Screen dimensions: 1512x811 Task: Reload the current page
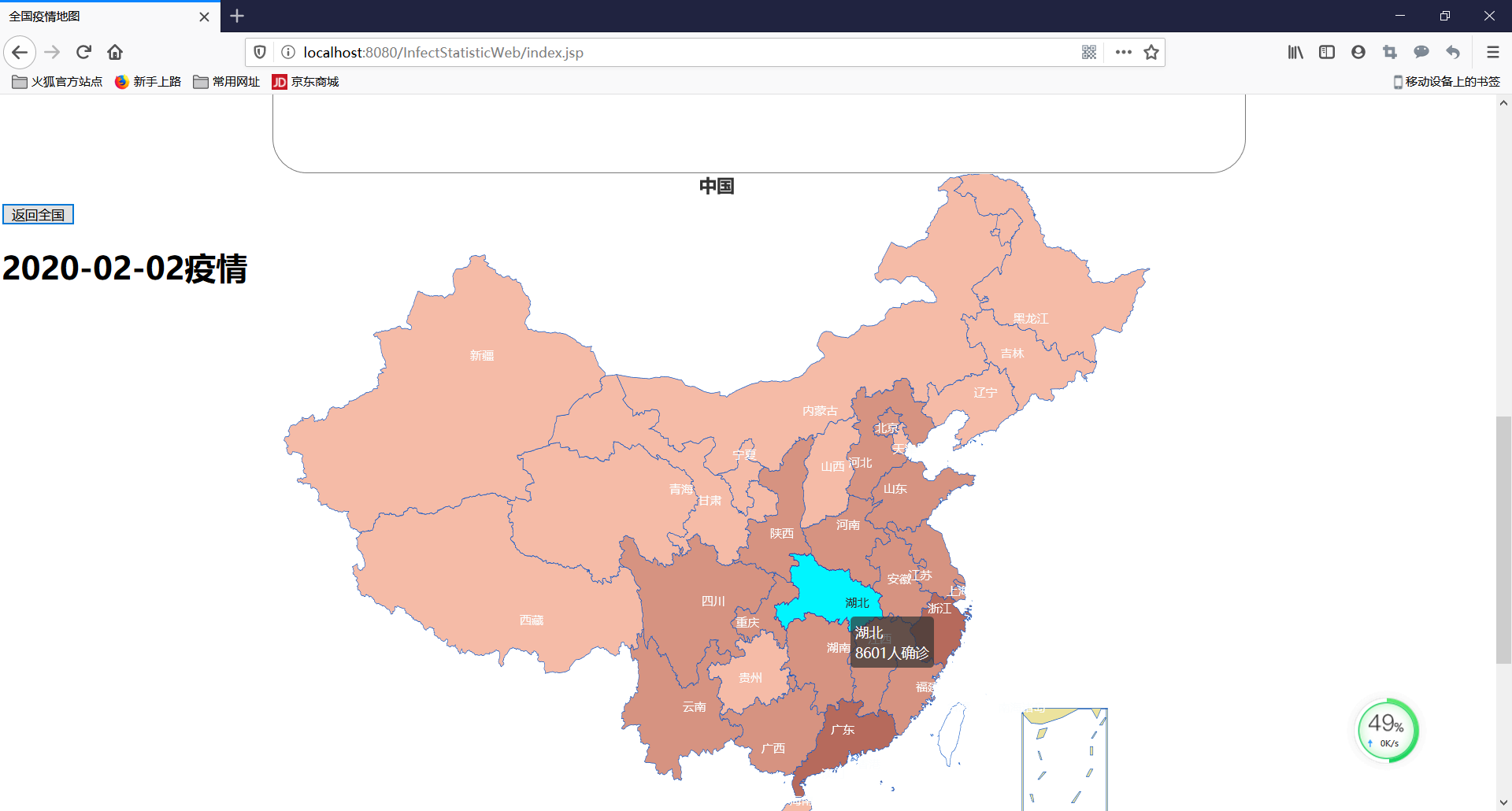point(83,52)
